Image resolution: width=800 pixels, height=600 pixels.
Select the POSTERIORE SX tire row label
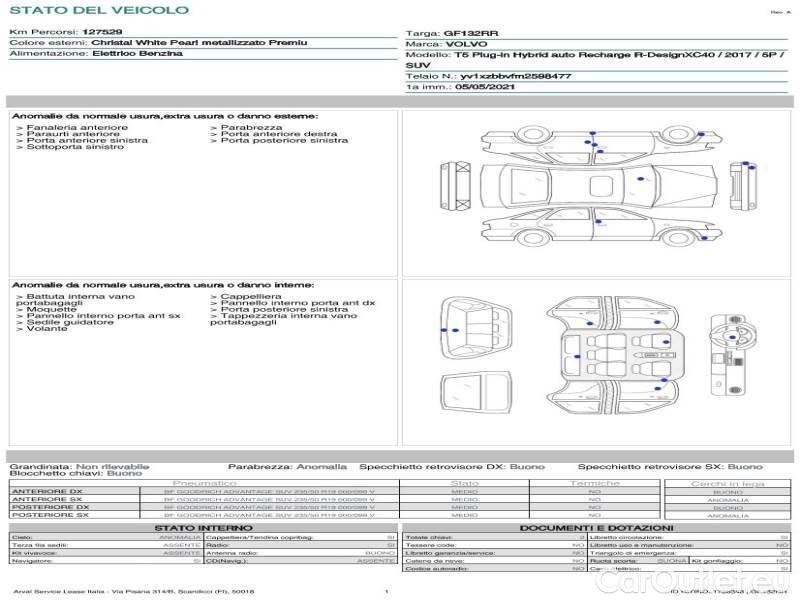click(x=47, y=515)
